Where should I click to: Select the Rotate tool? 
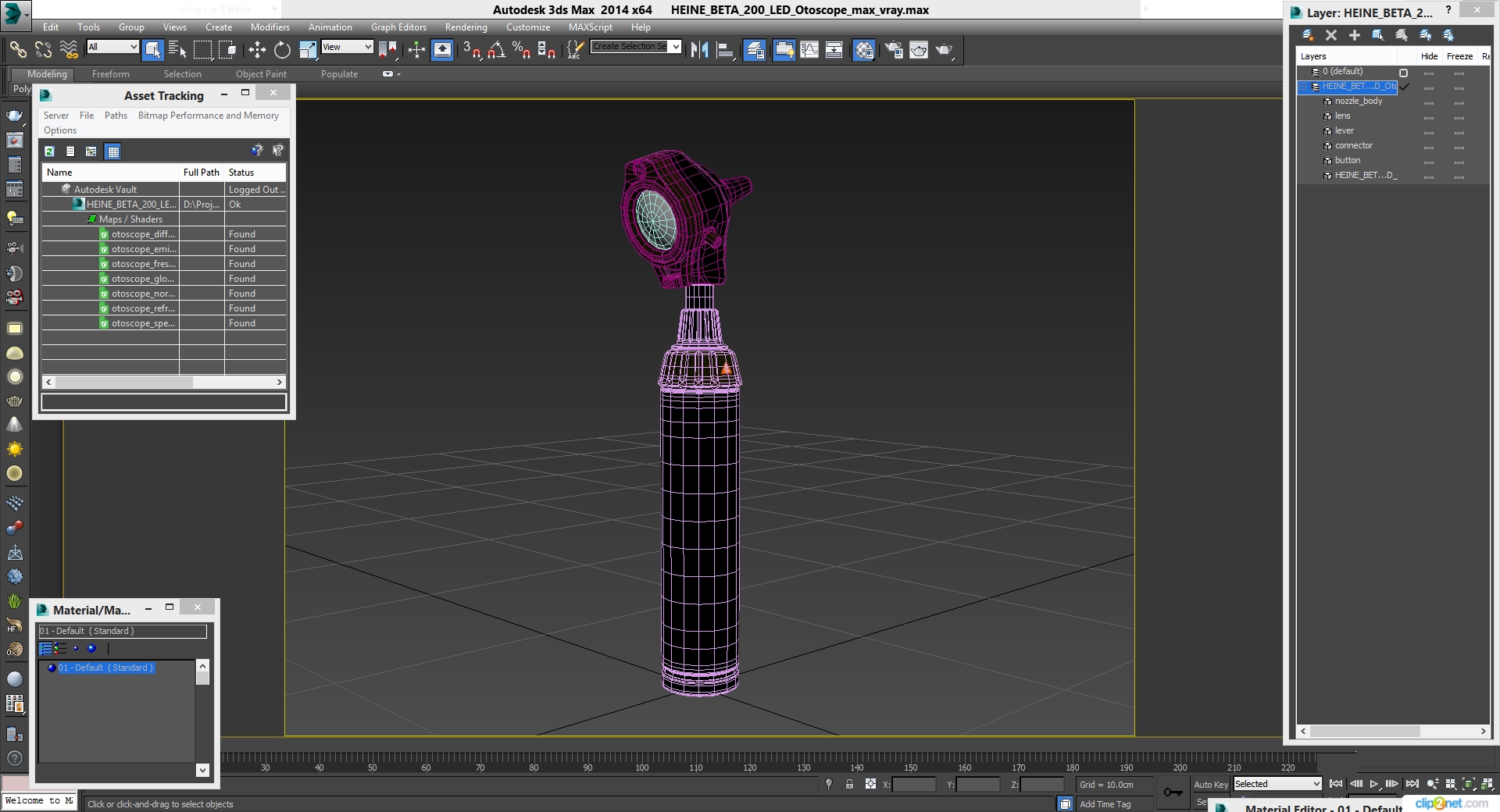click(x=282, y=50)
